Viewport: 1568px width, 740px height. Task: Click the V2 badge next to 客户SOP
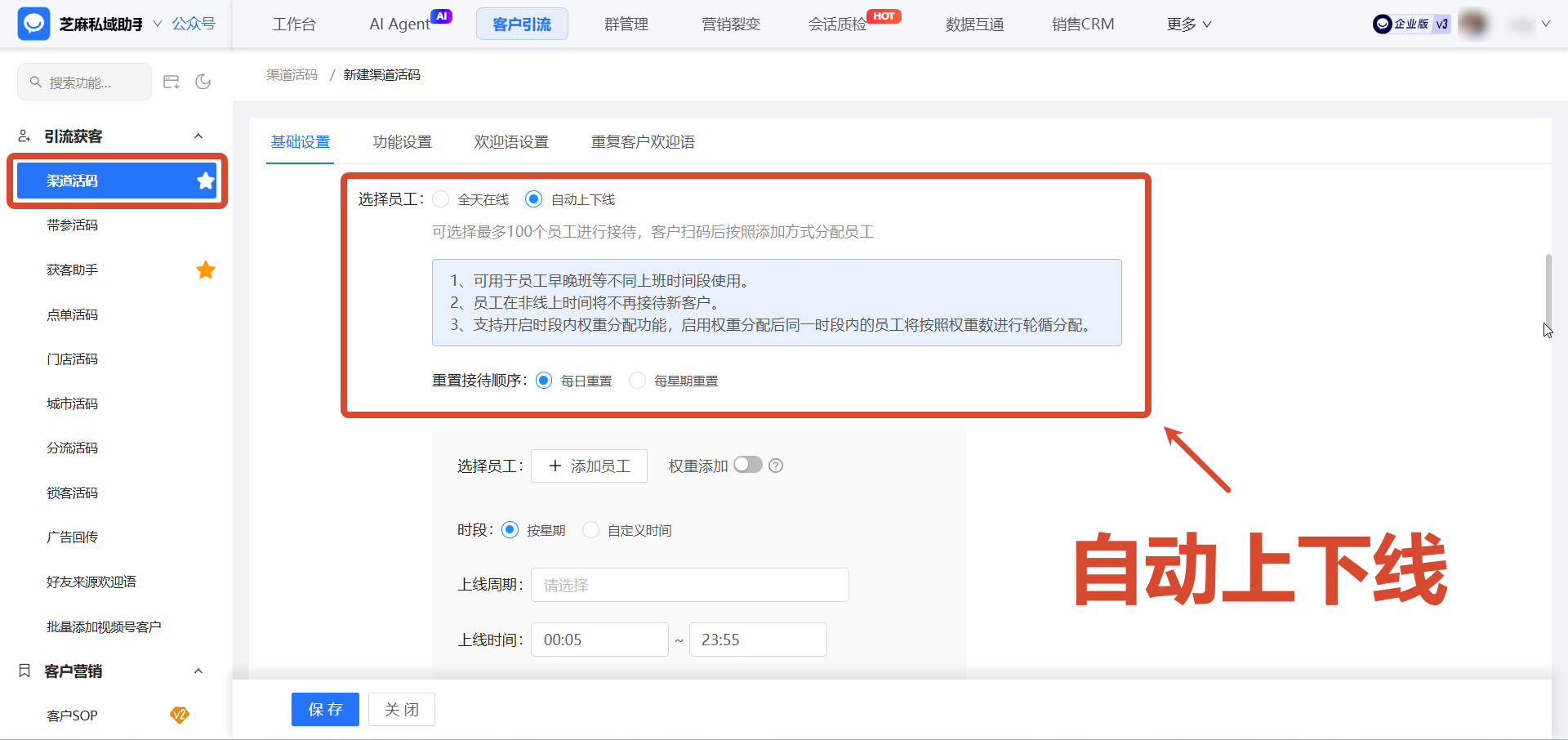pos(180,715)
